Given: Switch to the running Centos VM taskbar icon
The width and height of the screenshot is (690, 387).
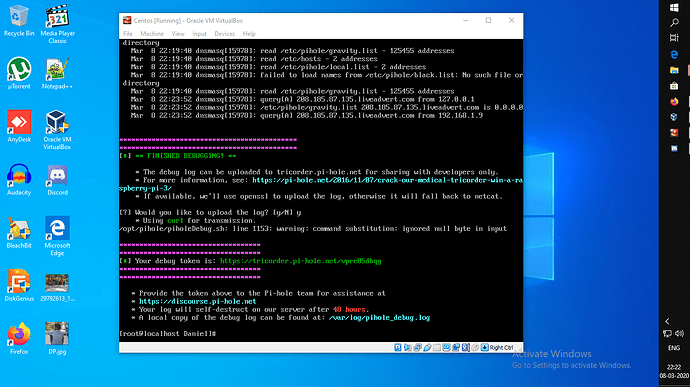Looking at the screenshot, I should coord(674,133).
